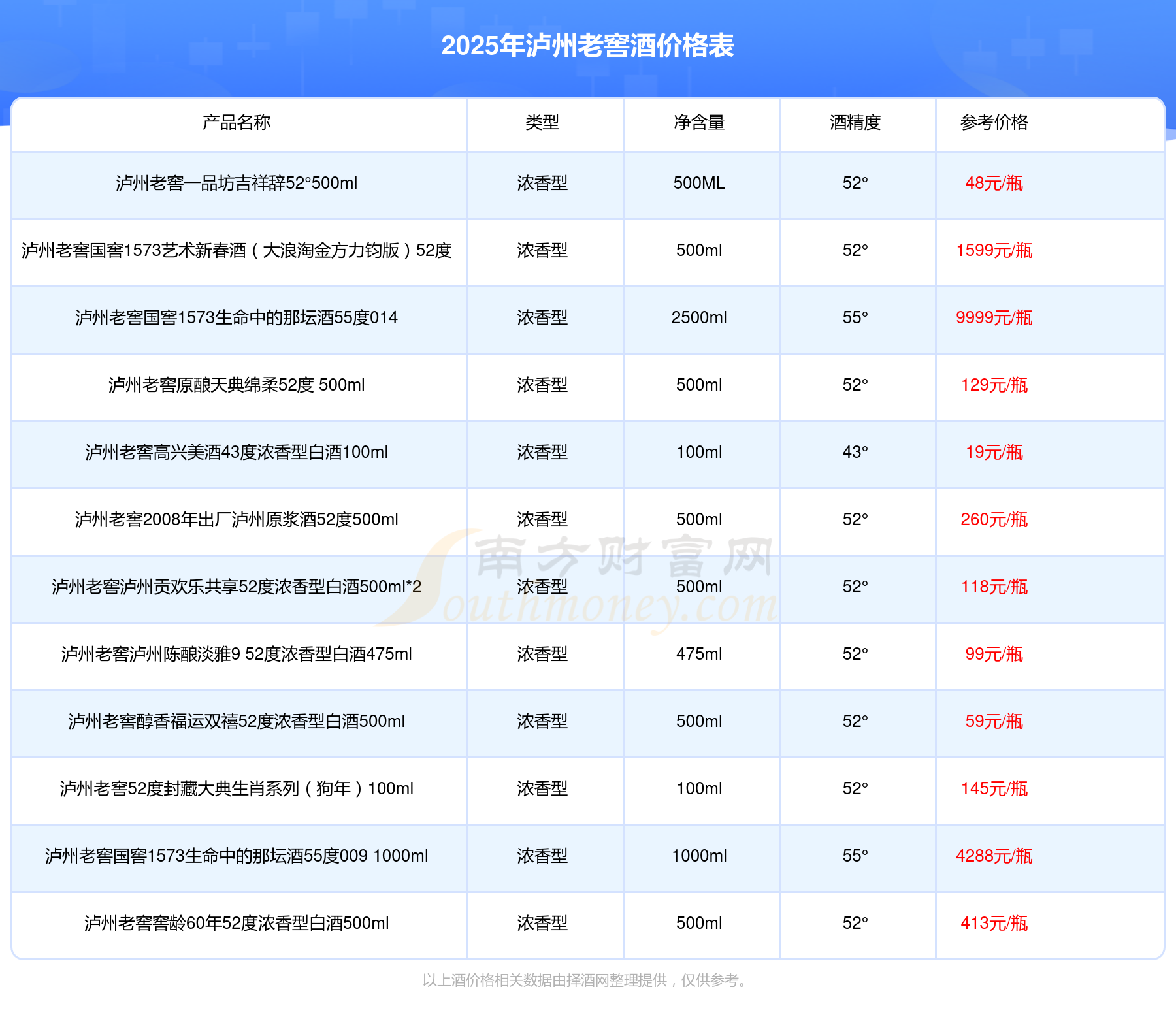Click the 118元/瓶 price

click(994, 587)
